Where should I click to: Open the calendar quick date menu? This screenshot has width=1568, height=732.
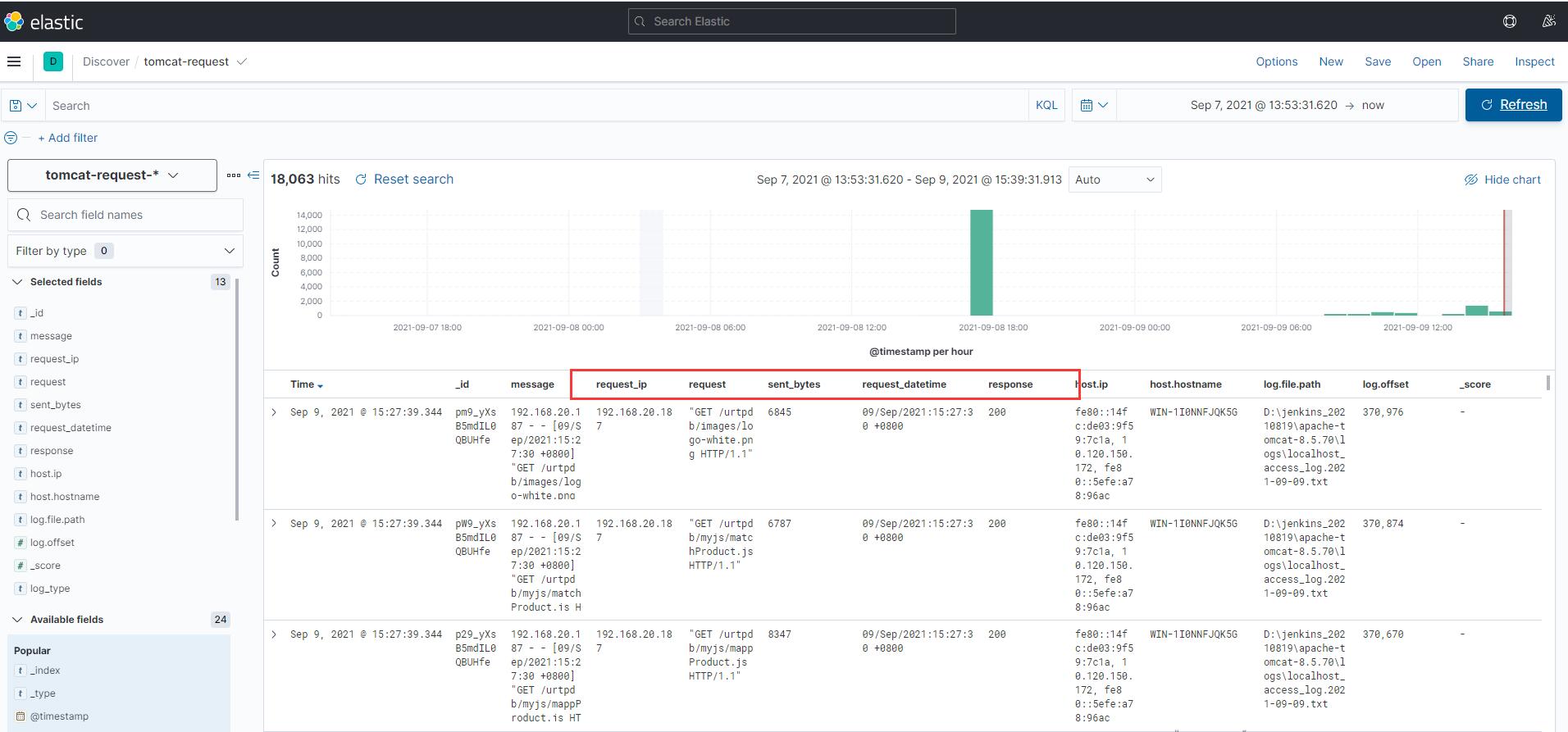1093,106
